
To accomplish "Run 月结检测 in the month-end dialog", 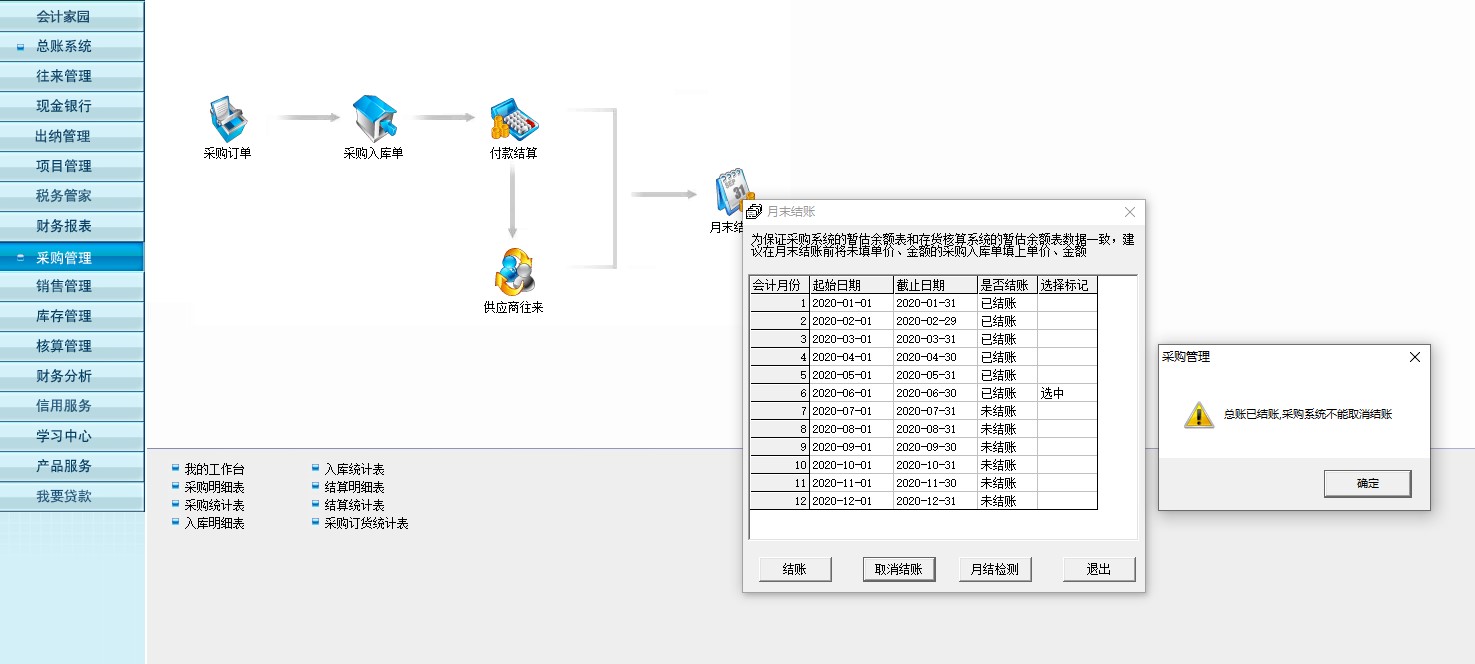I will (x=995, y=569).
